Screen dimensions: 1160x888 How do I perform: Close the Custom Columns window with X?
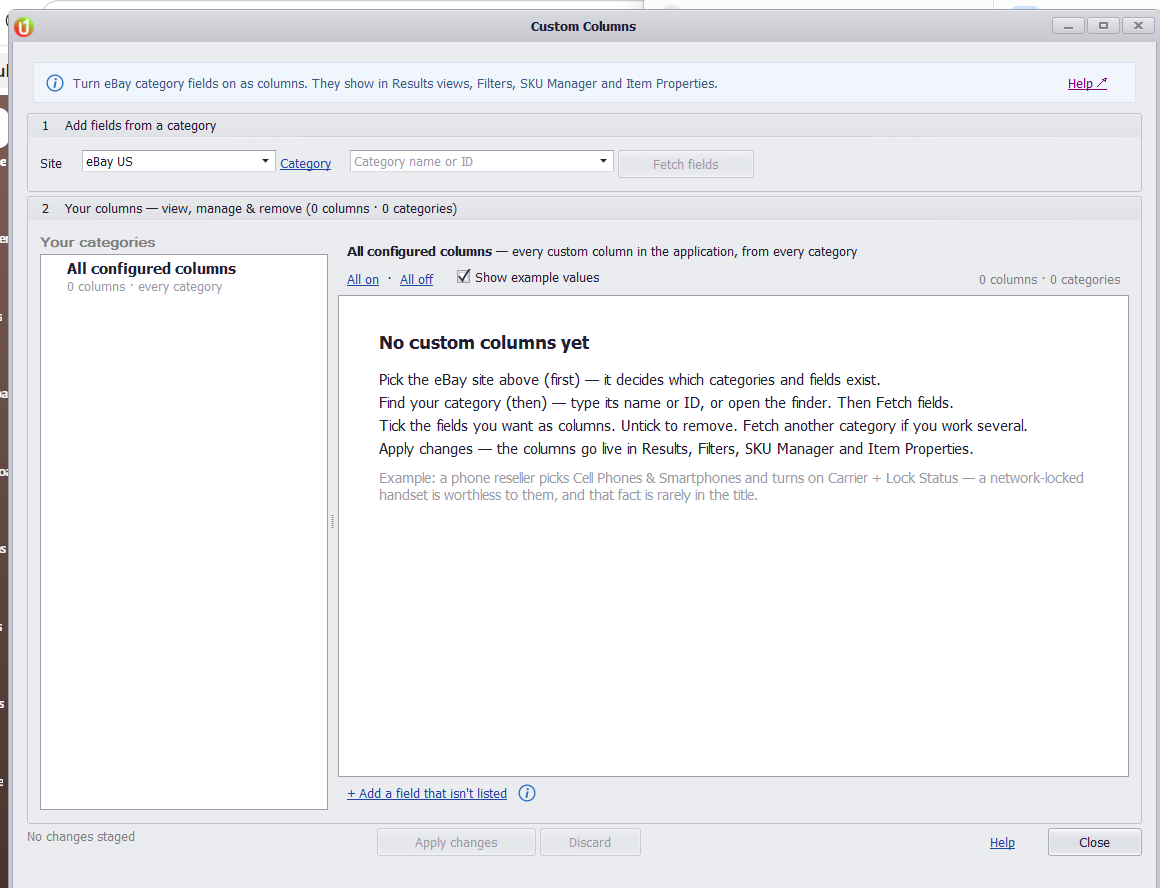click(x=1138, y=26)
